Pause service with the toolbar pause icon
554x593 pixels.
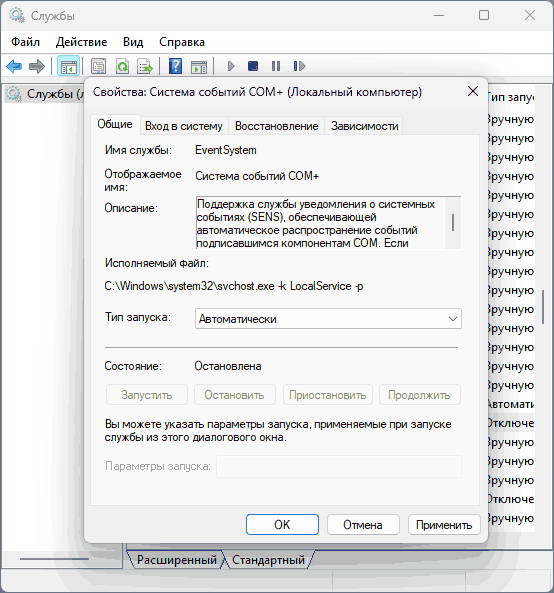pos(276,67)
